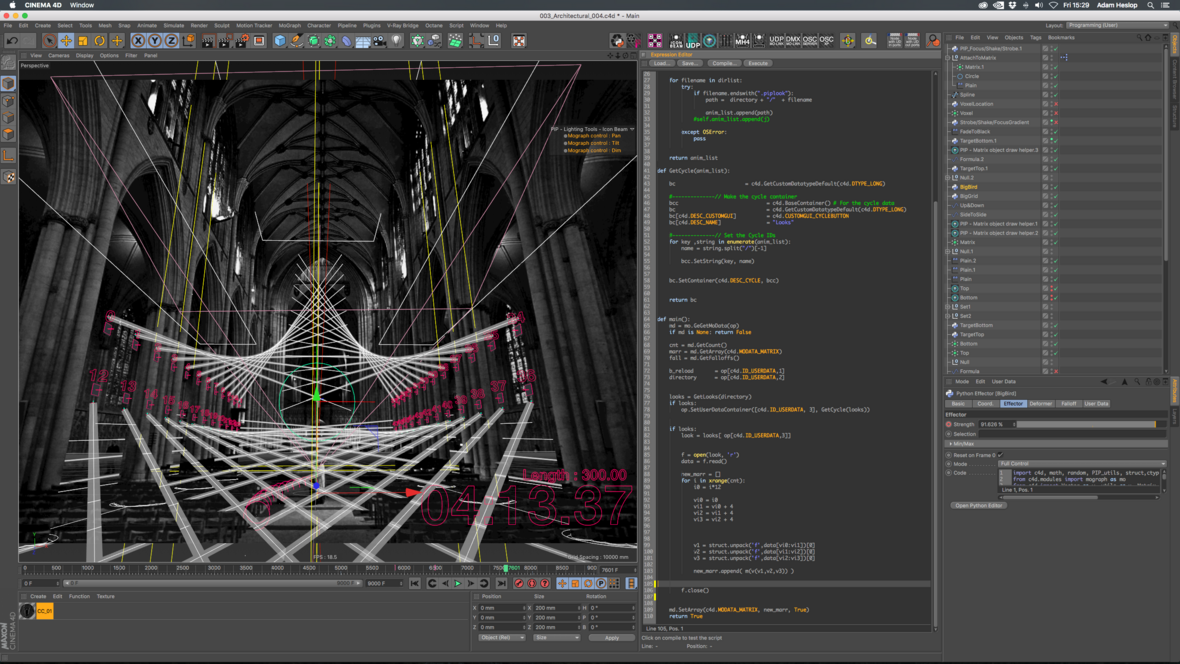The width and height of the screenshot is (1180, 664).
Task: Click the Light object icon
Action: (397, 41)
